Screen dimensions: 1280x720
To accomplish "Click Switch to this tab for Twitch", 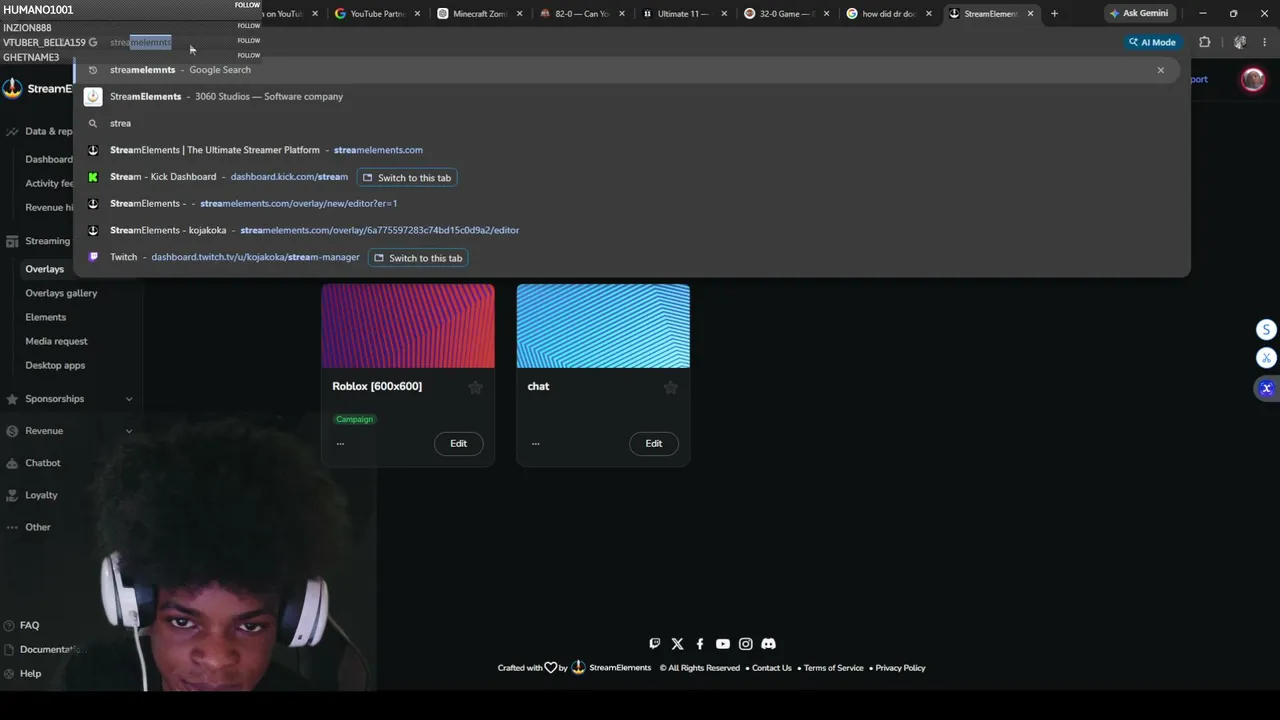I will tap(418, 258).
